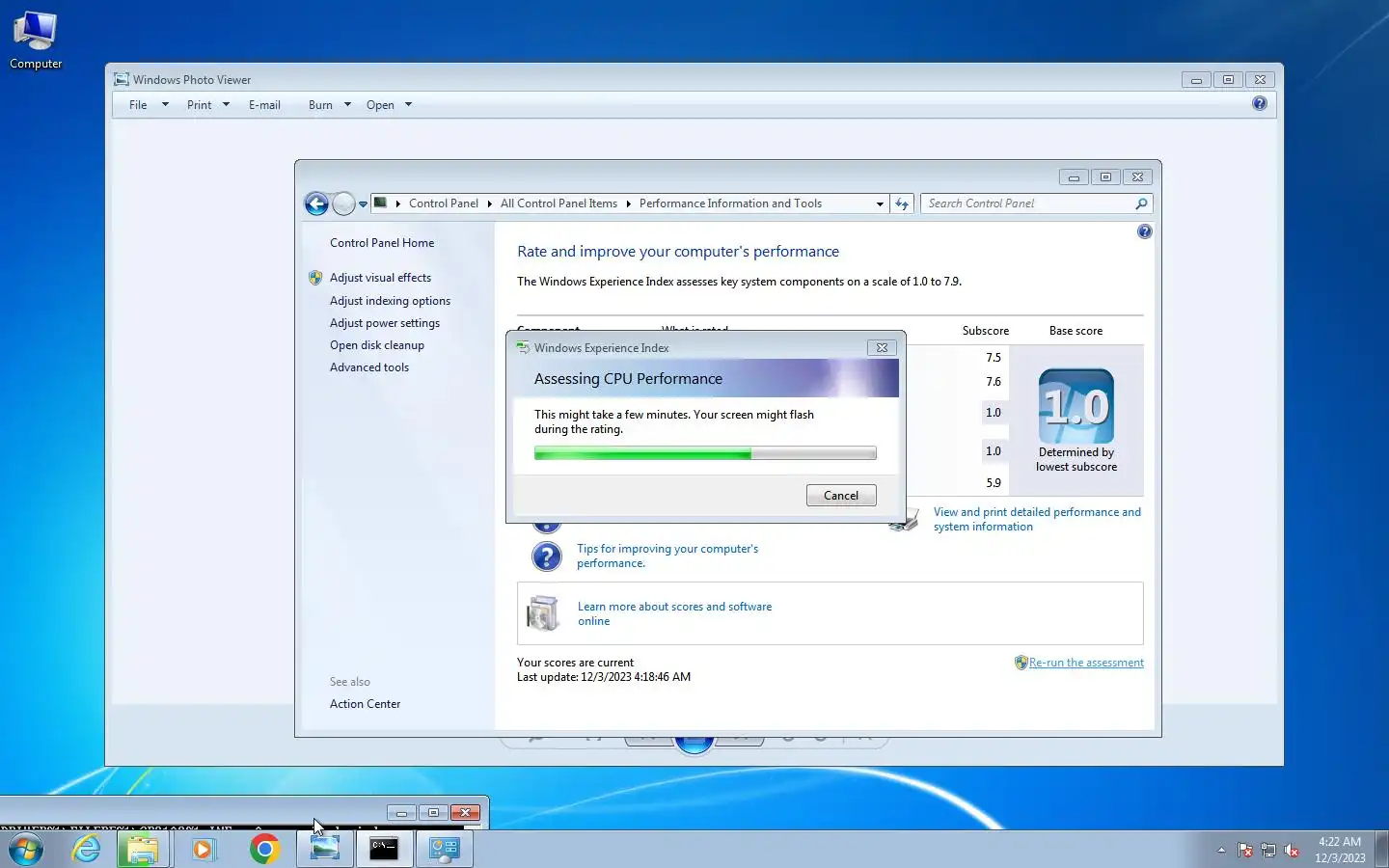Screen dimensions: 1389x868
Task: Select the 7.5 subscore value
Action: (x=994, y=358)
